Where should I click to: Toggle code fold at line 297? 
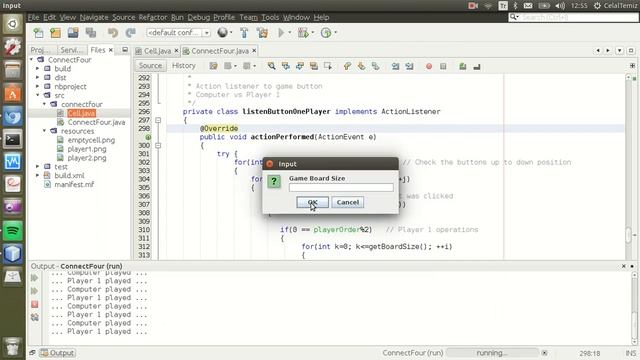point(158,120)
